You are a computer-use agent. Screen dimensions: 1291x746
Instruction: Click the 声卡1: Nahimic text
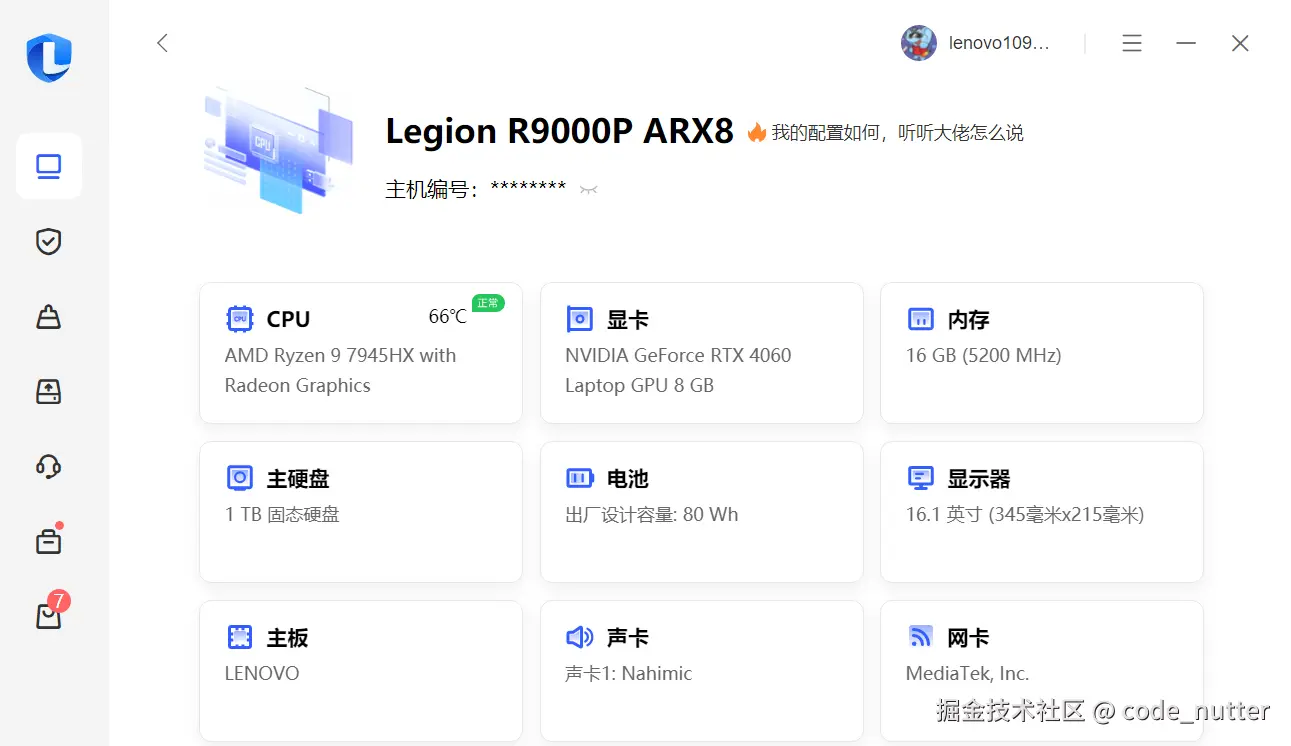coord(628,673)
